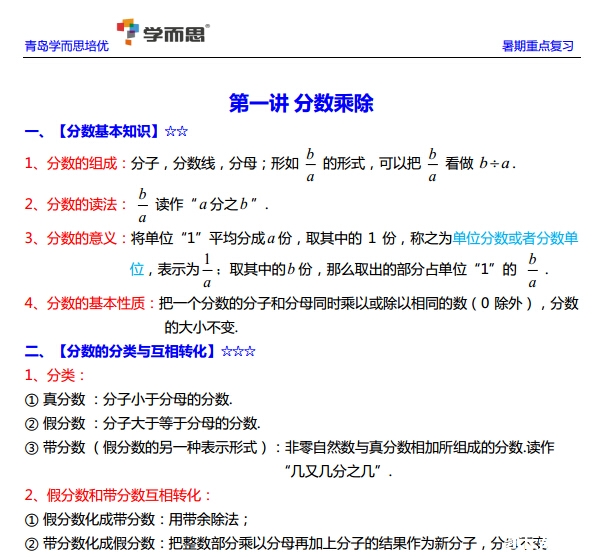Click the circled ① before 假分数化成带分数

(31, 519)
